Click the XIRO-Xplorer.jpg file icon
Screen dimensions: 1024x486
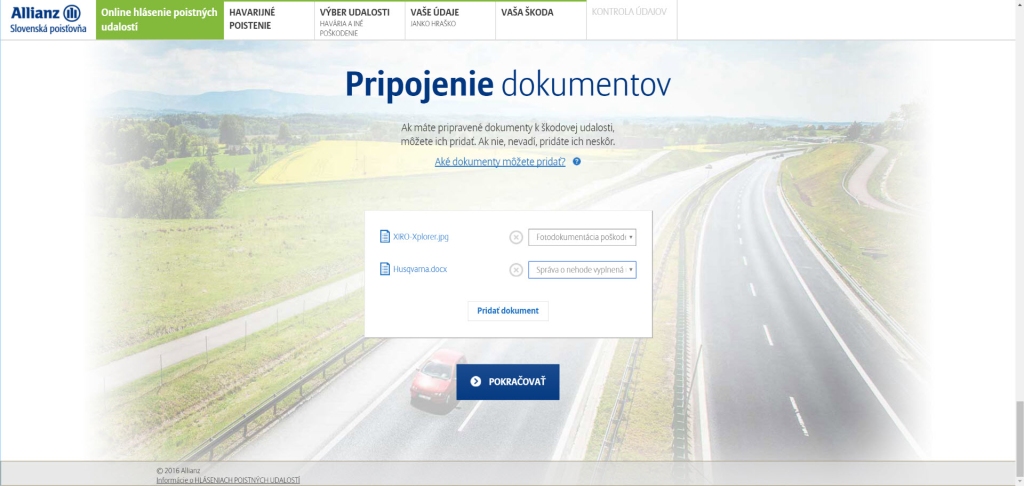point(384,237)
